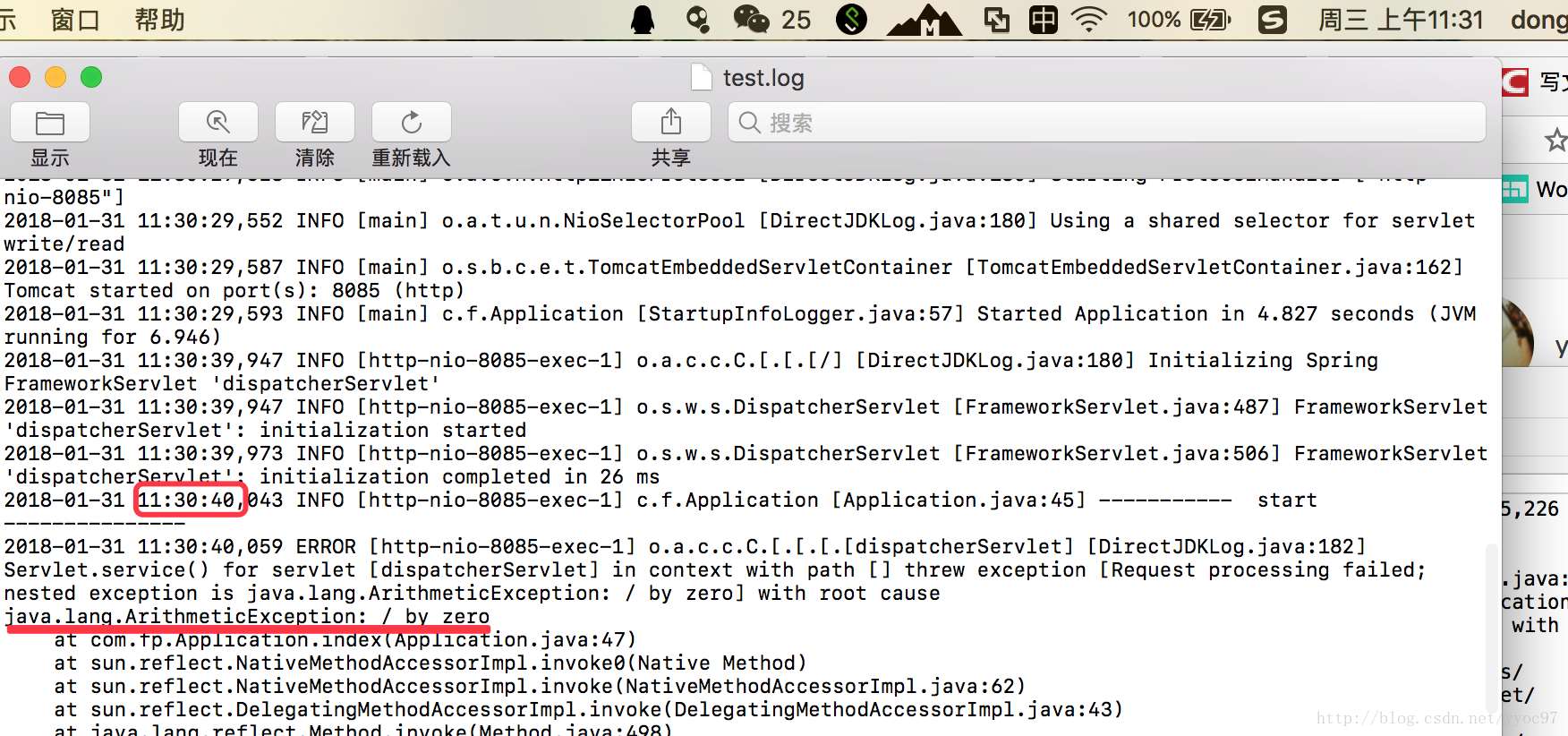Click the Now (现在) toolbar button

[x=218, y=123]
